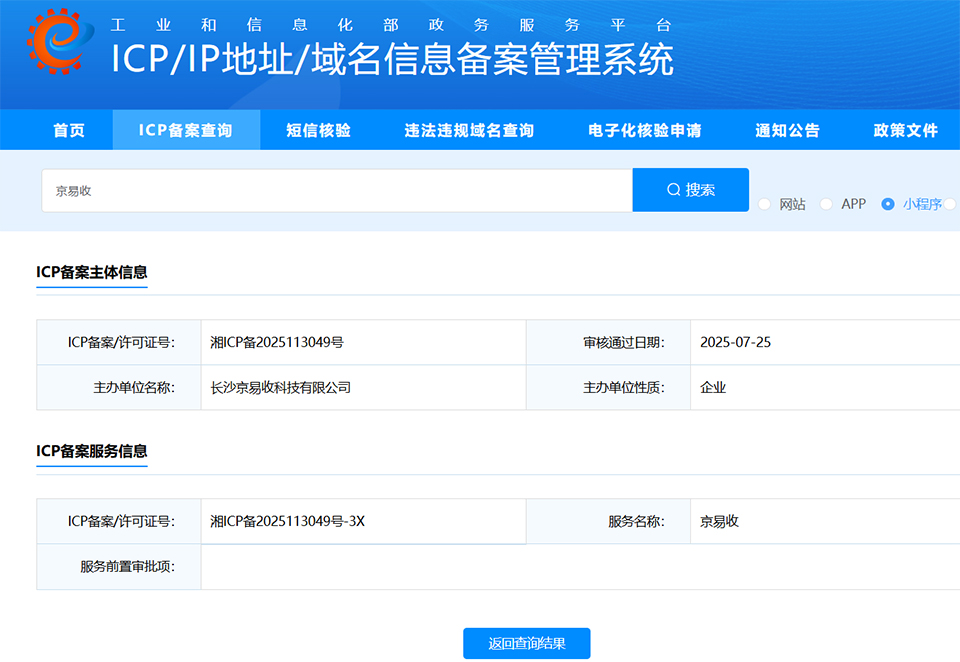Select the 网站 radio button
The height and width of the screenshot is (662, 960).
764,204
